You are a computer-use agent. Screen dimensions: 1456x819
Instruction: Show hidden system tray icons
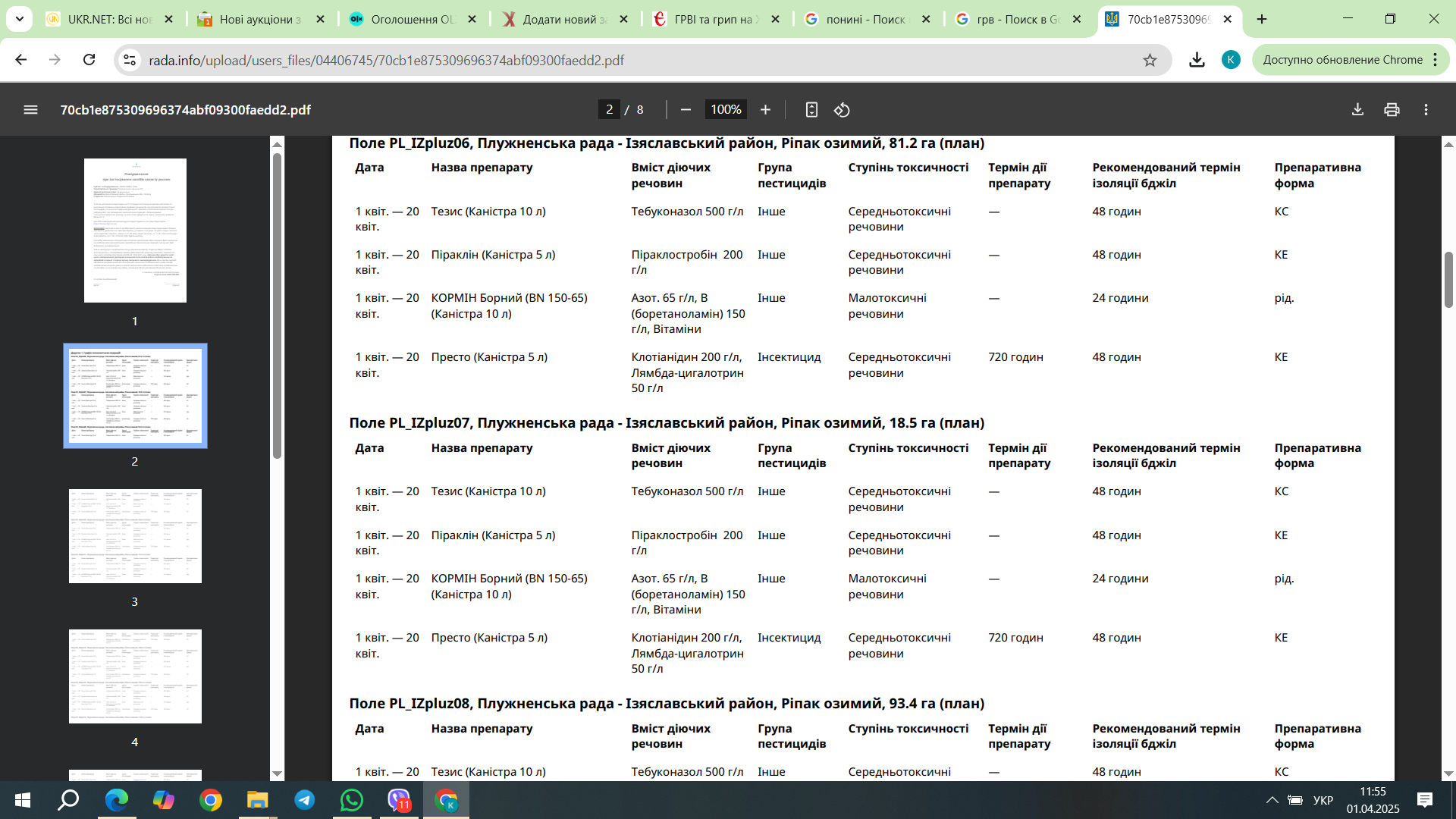(x=1272, y=800)
